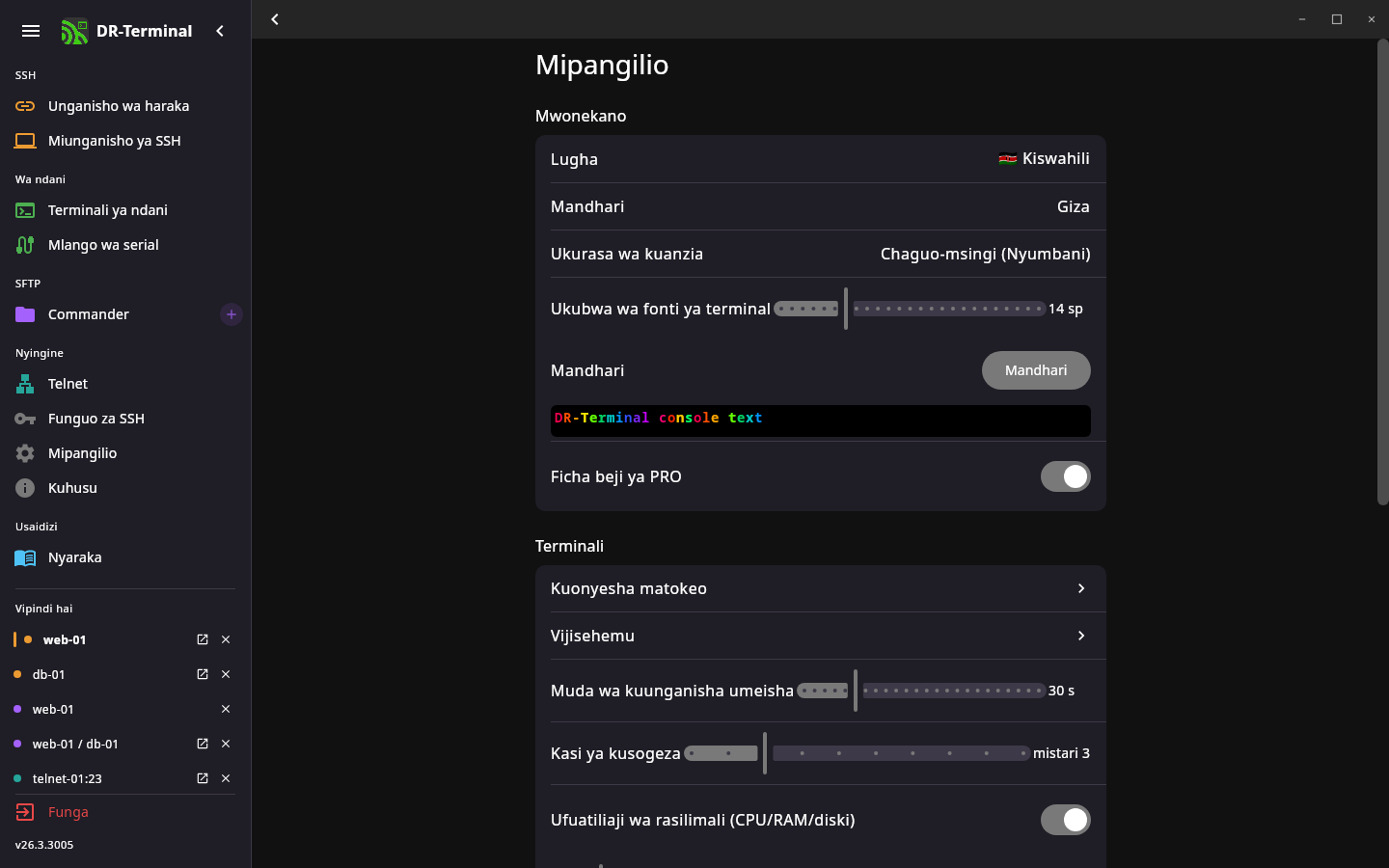Click the Mlango wa serial plug icon
Image resolution: width=1389 pixels, height=868 pixels.
[x=25, y=245]
